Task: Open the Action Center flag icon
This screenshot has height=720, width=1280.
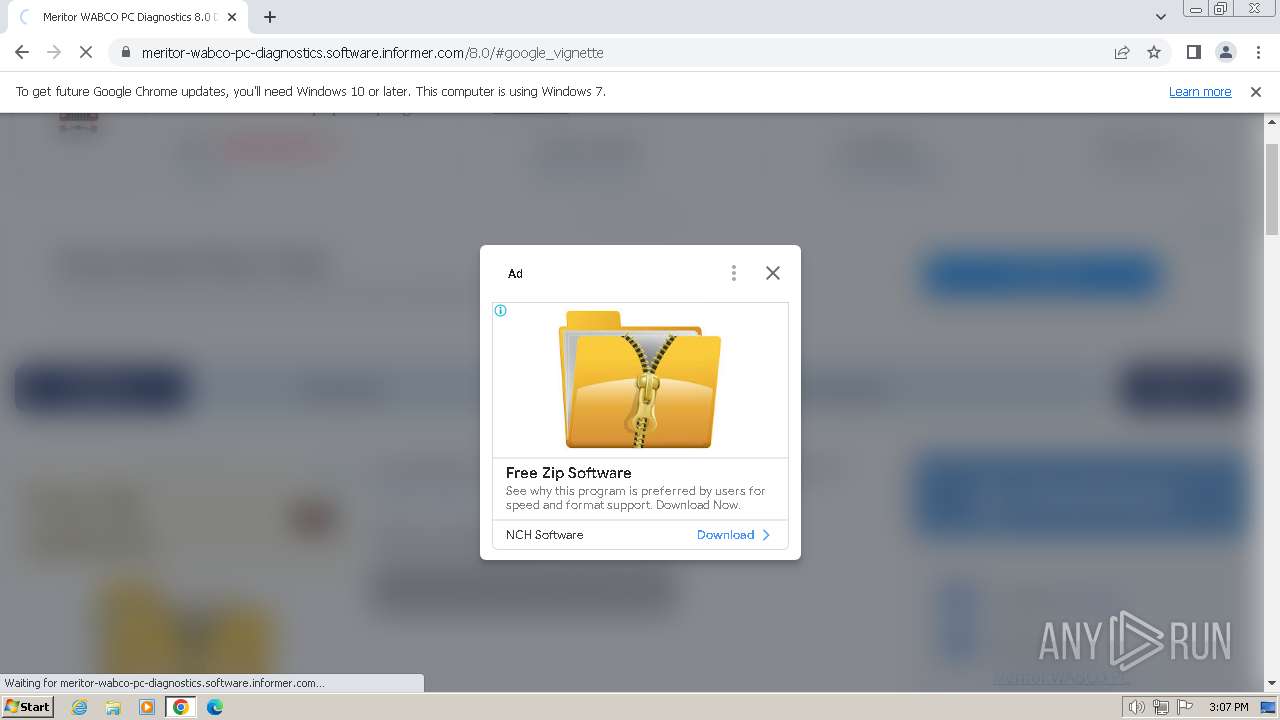Action: point(1185,707)
